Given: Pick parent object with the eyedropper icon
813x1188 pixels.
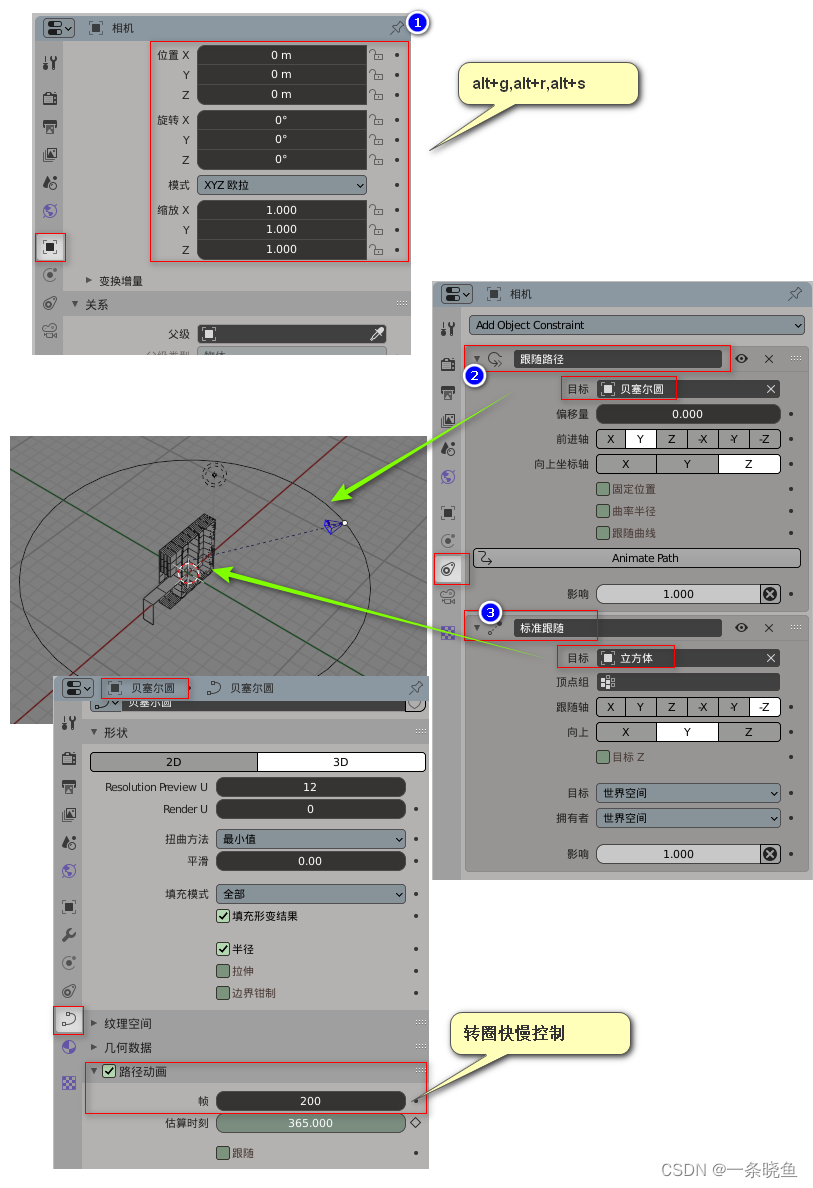Looking at the screenshot, I should coord(377,334).
